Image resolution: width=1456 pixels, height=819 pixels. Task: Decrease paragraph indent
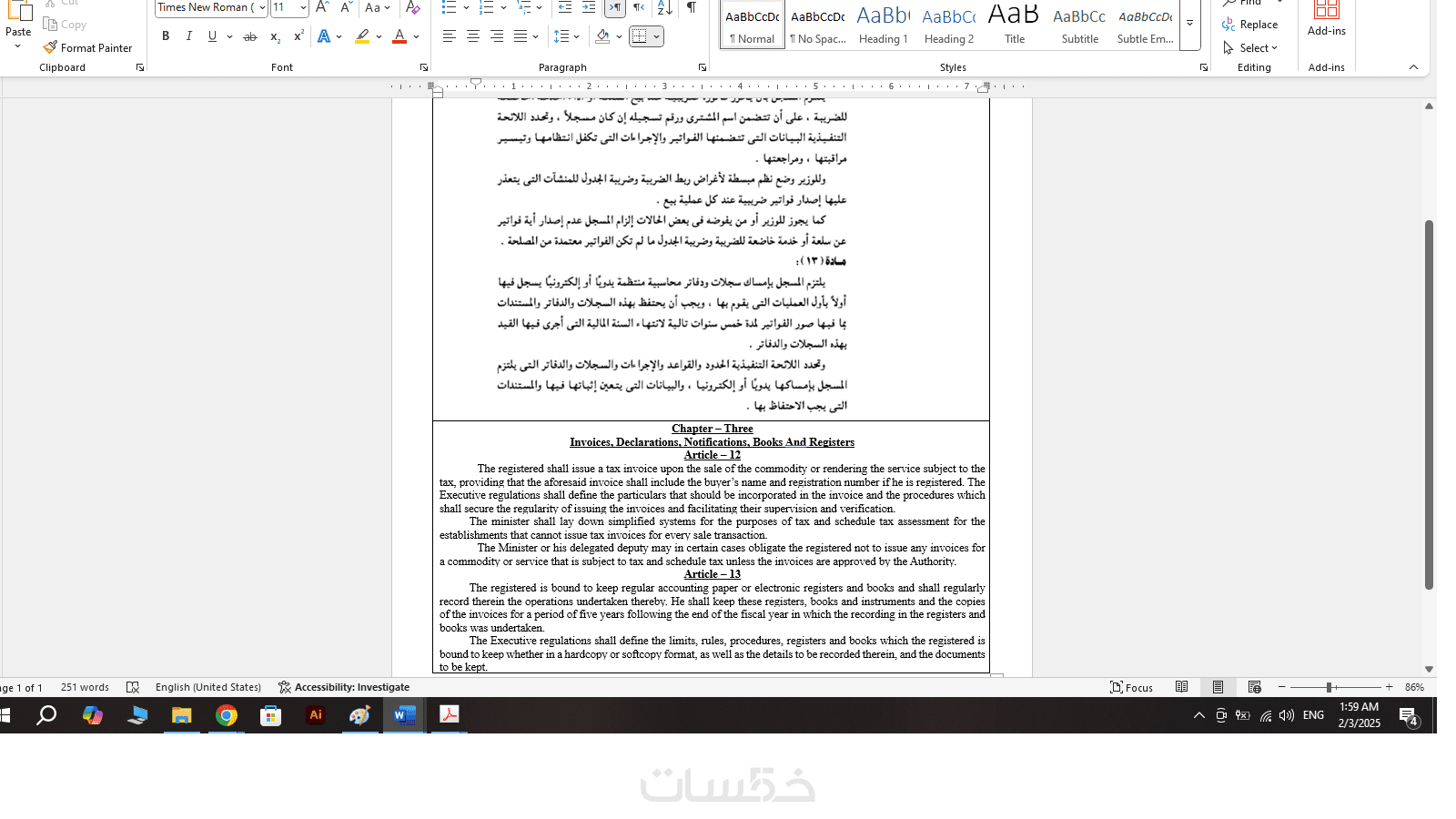click(565, 7)
